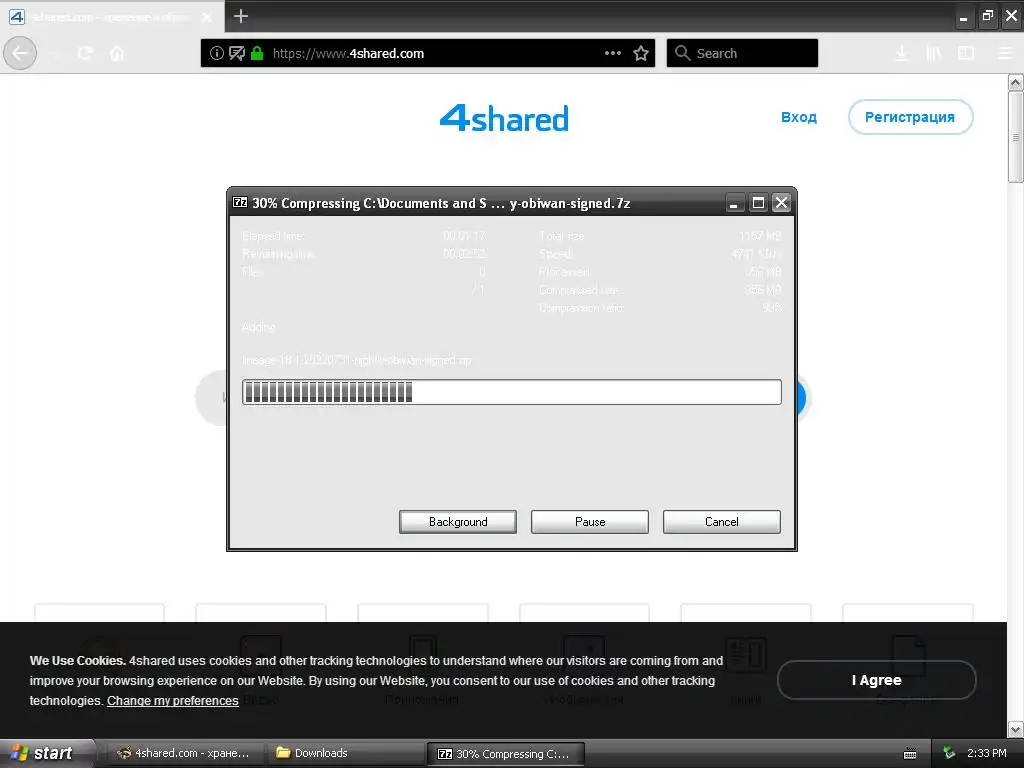1024x768 pixels.
Task: Open the browser home page icon
Action: pos(117,53)
